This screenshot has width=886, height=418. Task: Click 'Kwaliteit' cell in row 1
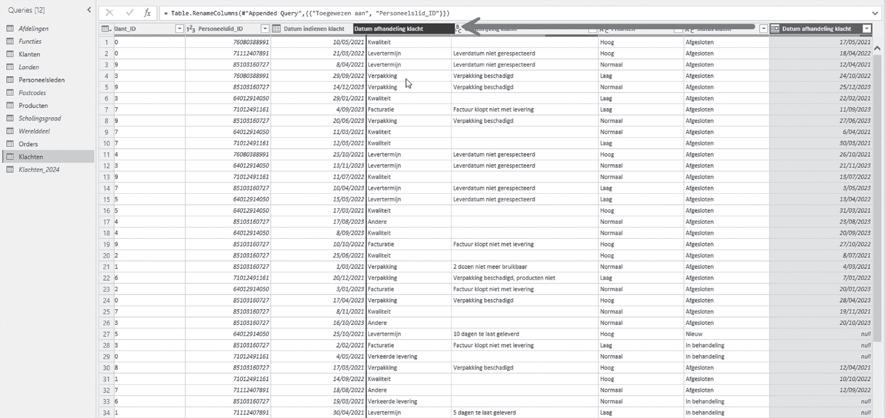coord(409,42)
